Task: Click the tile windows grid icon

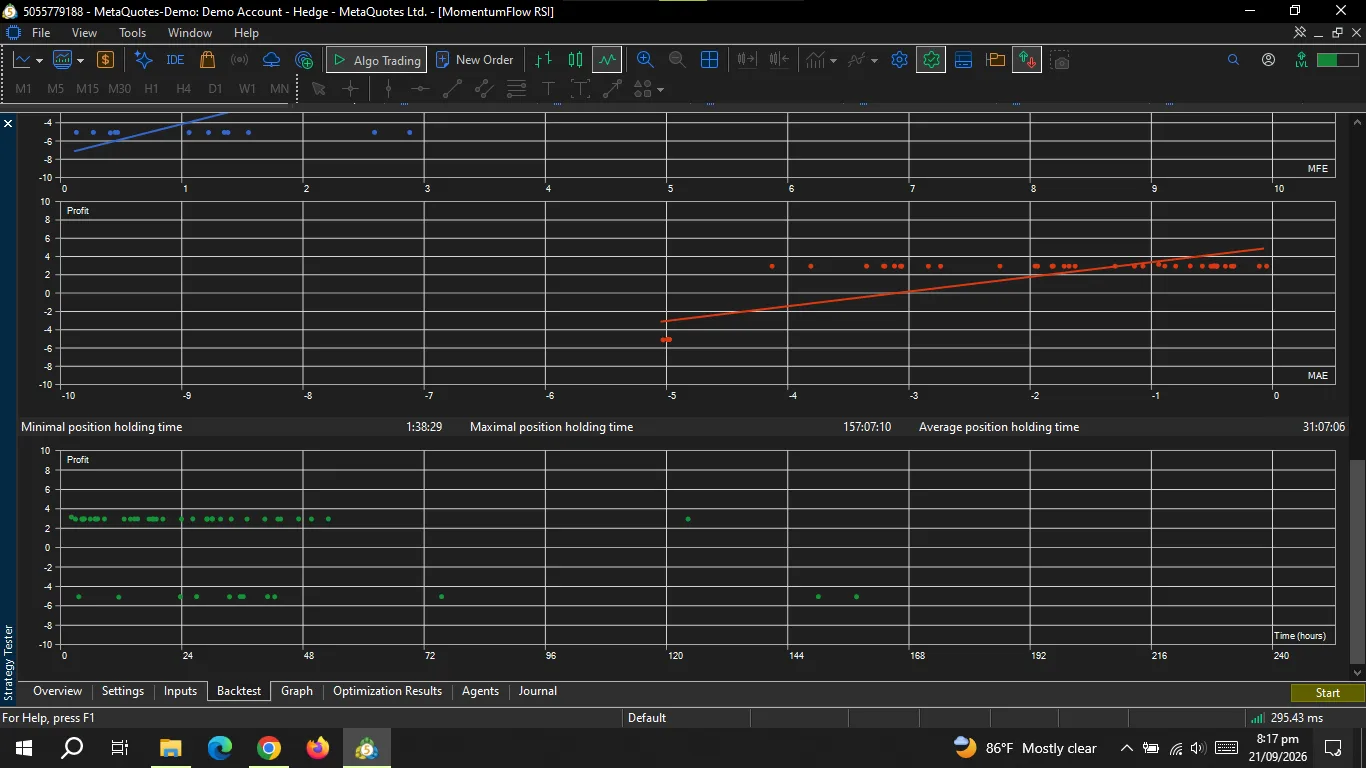Action: 709,60
